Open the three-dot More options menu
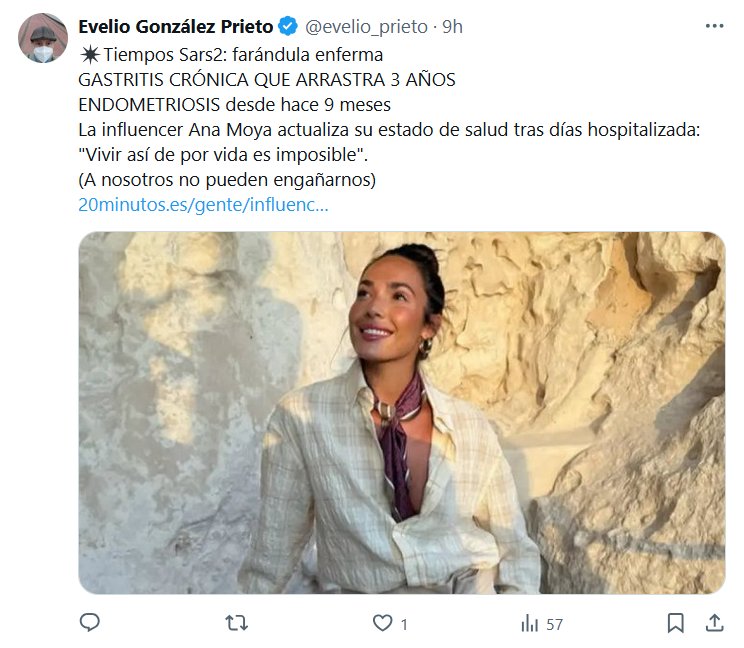This screenshot has width=744, height=648. [713, 25]
